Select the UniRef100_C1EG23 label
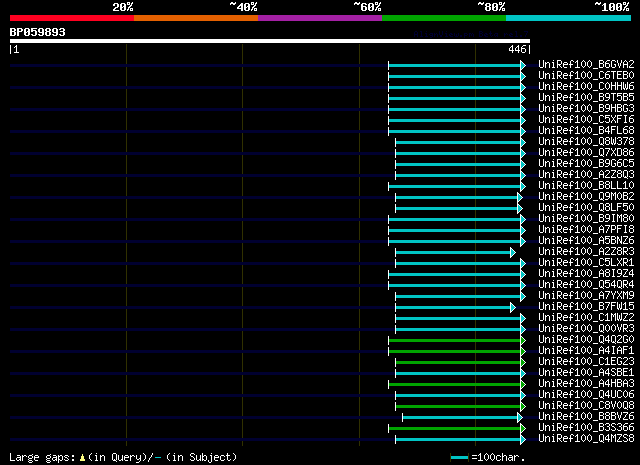The height and width of the screenshot is (465, 640). pyautogui.click(x=586, y=362)
